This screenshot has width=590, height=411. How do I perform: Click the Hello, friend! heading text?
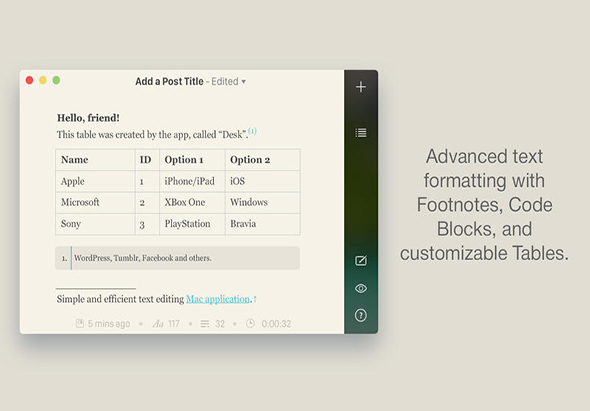coord(88,118)
